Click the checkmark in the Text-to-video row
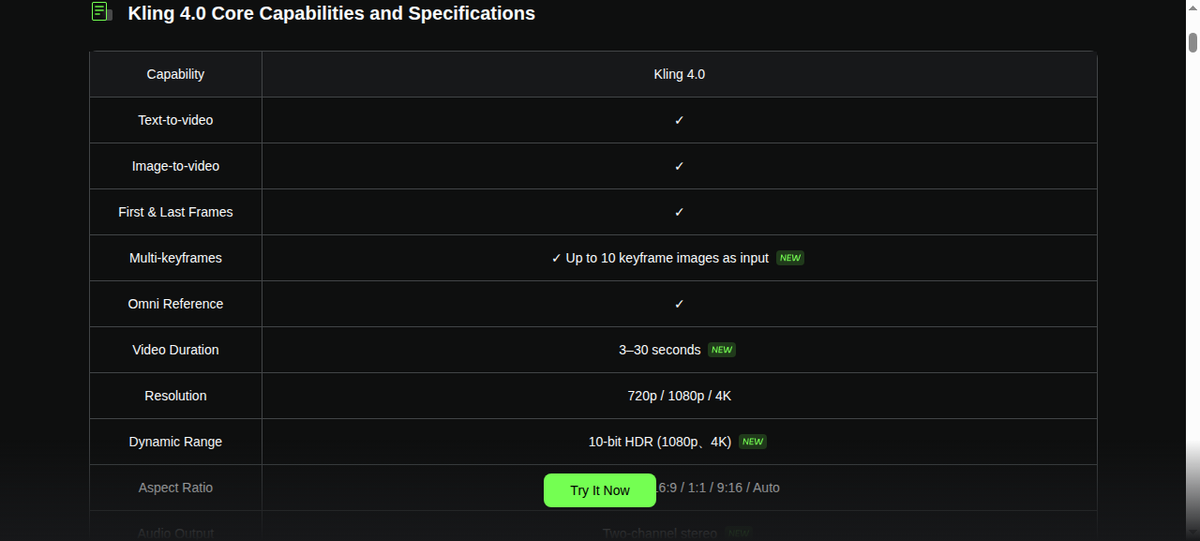The height and width of the screenshot is (541, 1200). (x=679, y=120)
